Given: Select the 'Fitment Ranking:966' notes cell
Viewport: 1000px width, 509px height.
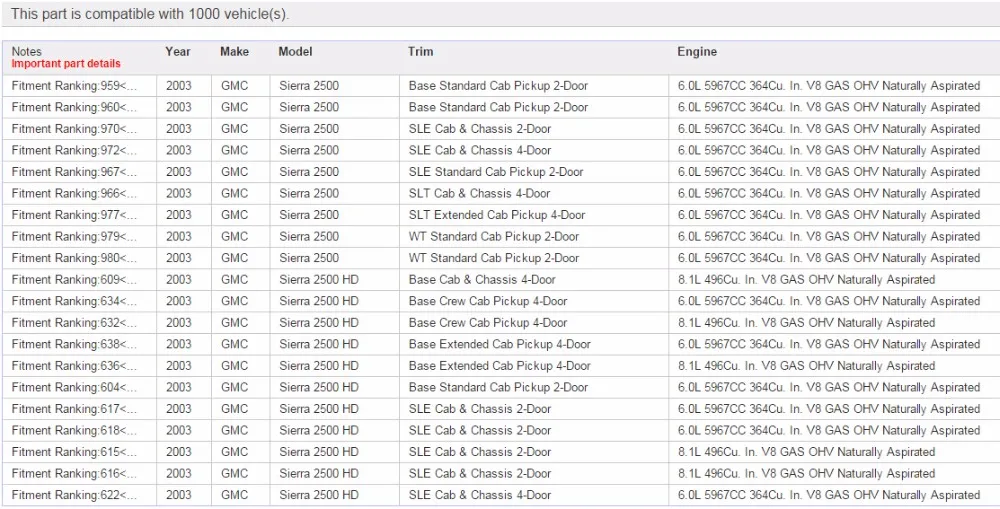Looking at the screenshot, I should point(80,193).
